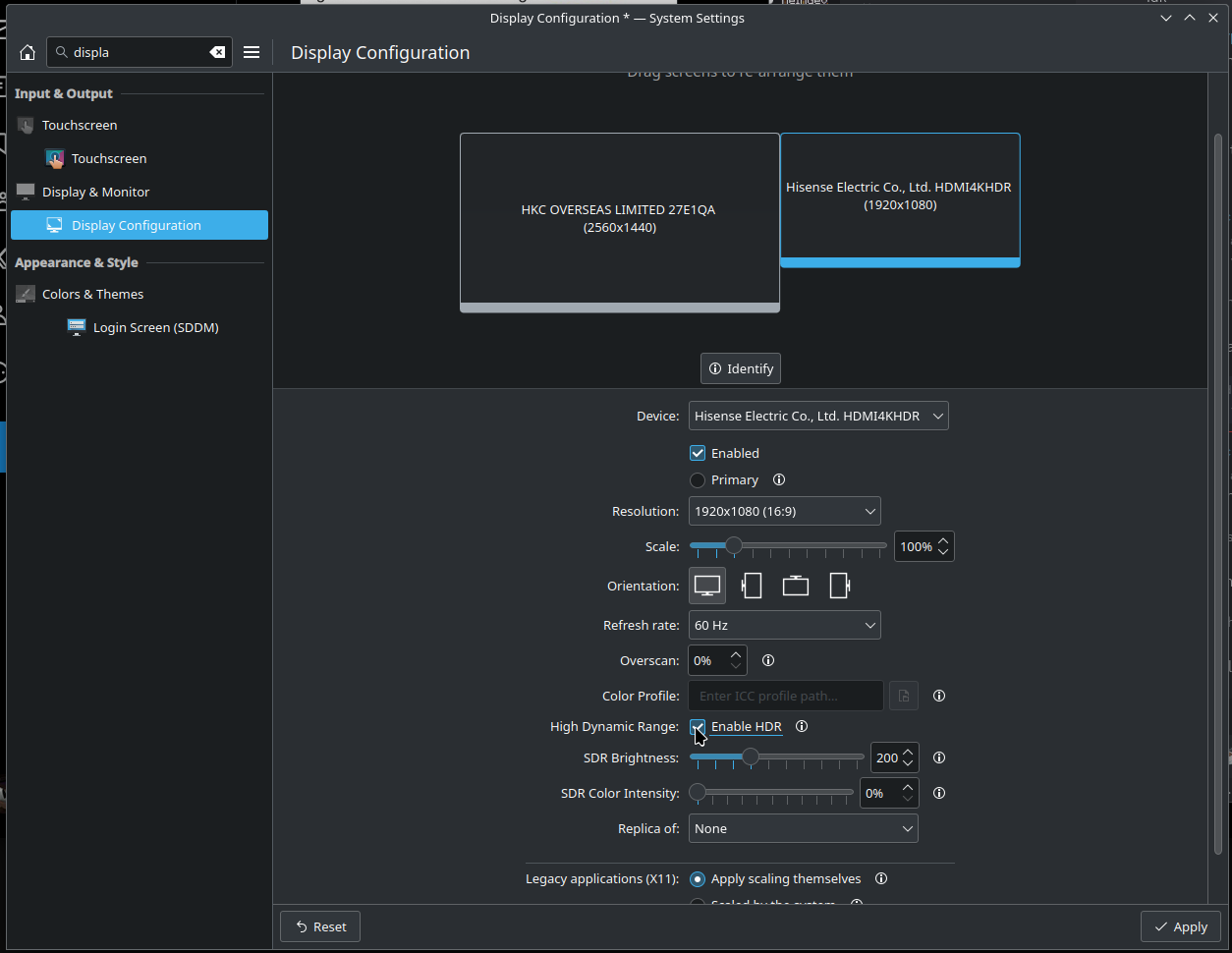The height and width of the screenshot is (953, 1232).
Task: Show info for Primary option
Action: pos(779,479)
